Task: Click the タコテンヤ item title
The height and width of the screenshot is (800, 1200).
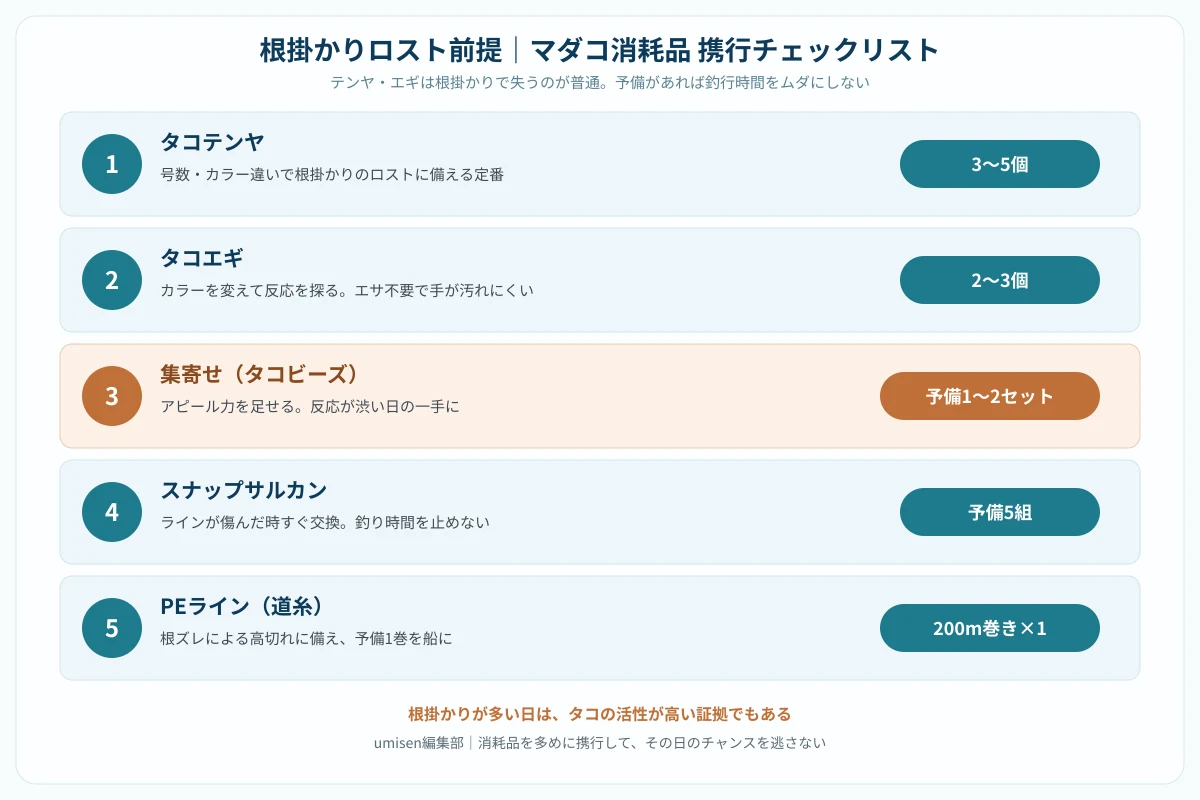Action: click(212, 143)
